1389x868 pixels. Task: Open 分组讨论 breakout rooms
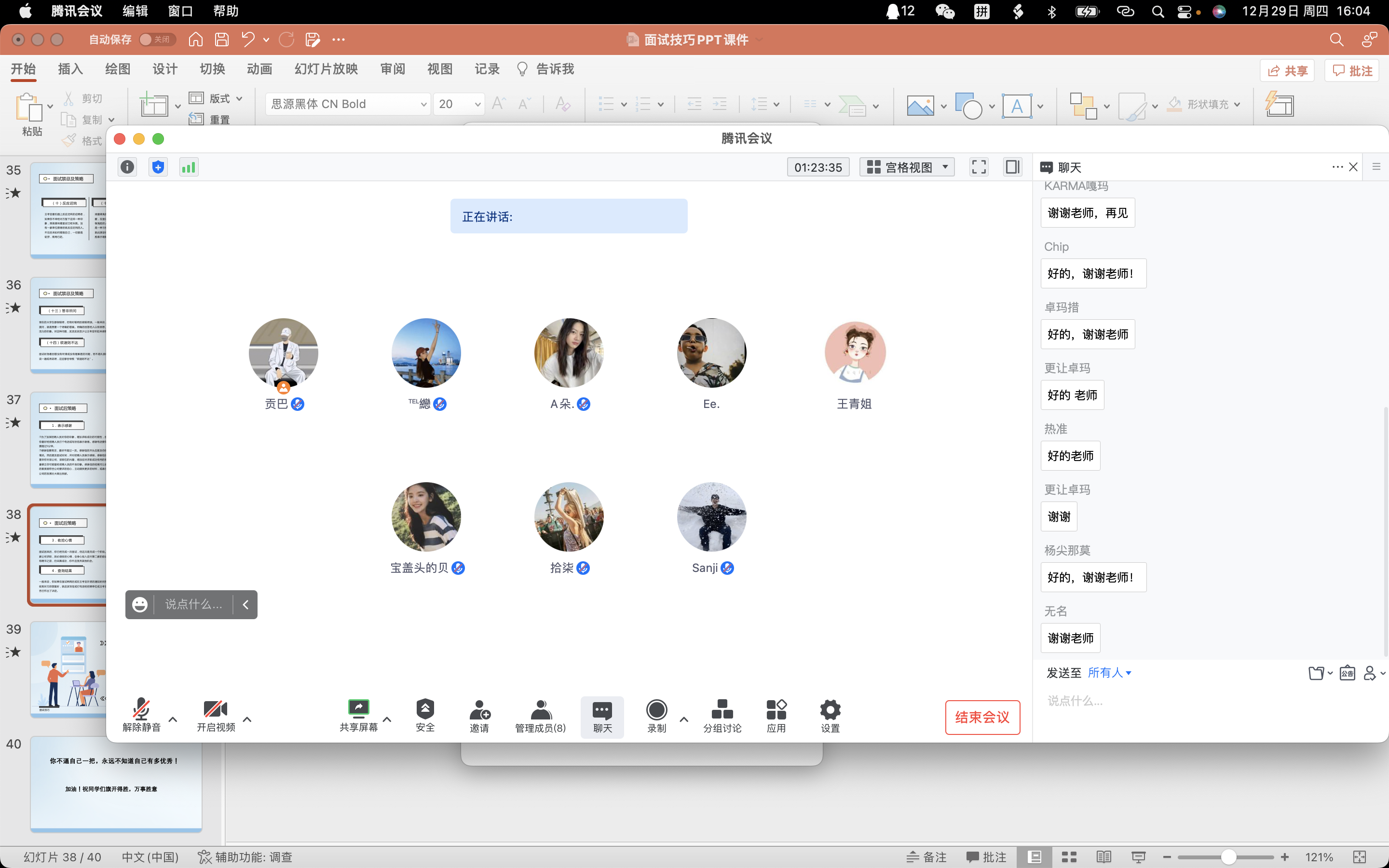click(722, 716)
